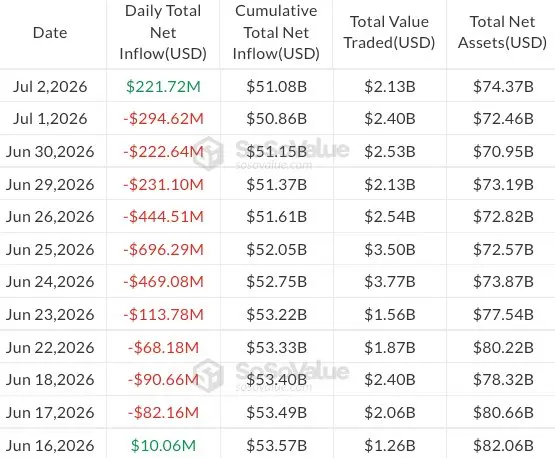Select the Daily Total Net Inflow header

point(163,33)
